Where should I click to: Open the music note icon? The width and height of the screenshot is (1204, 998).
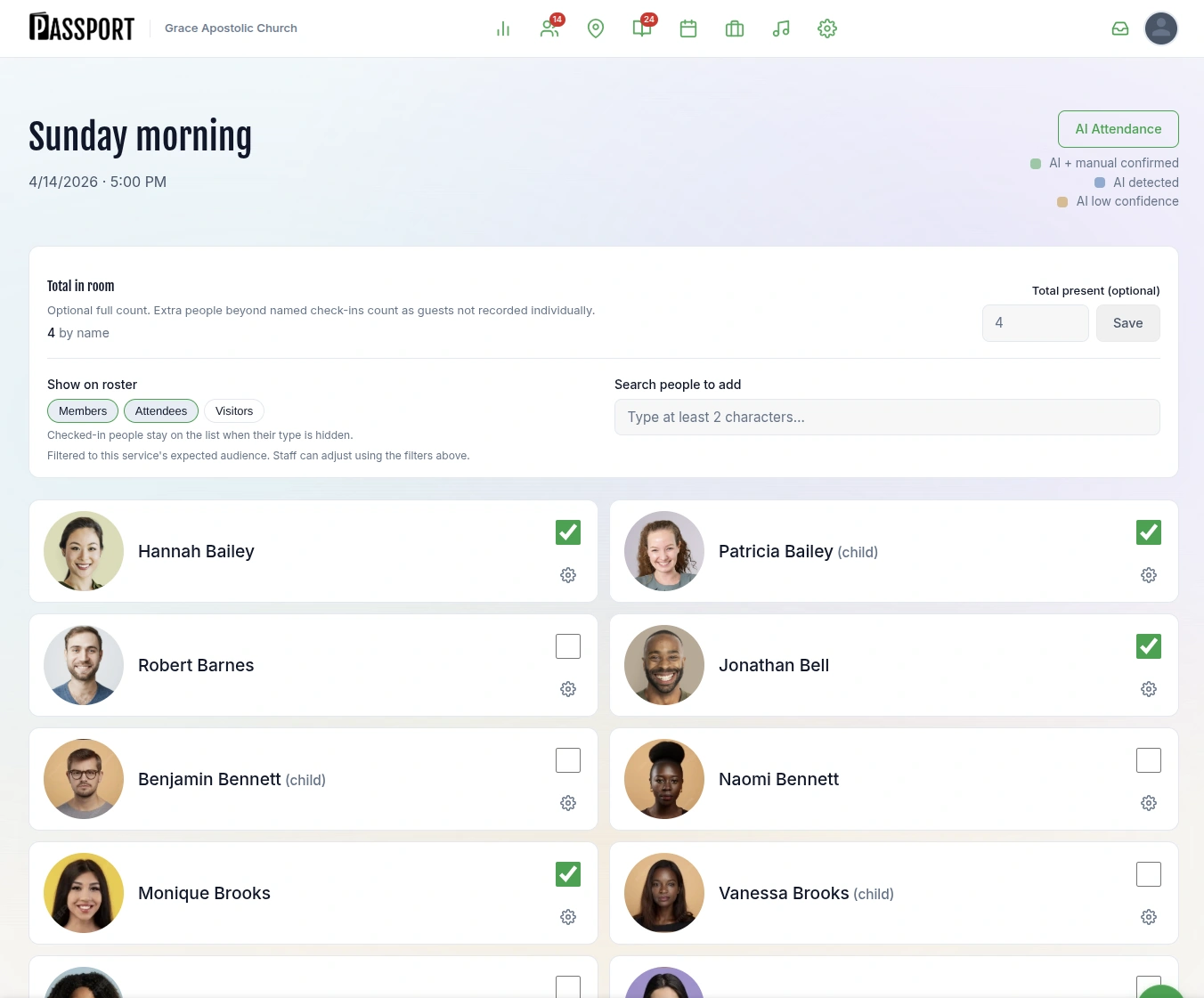(781, 28)
